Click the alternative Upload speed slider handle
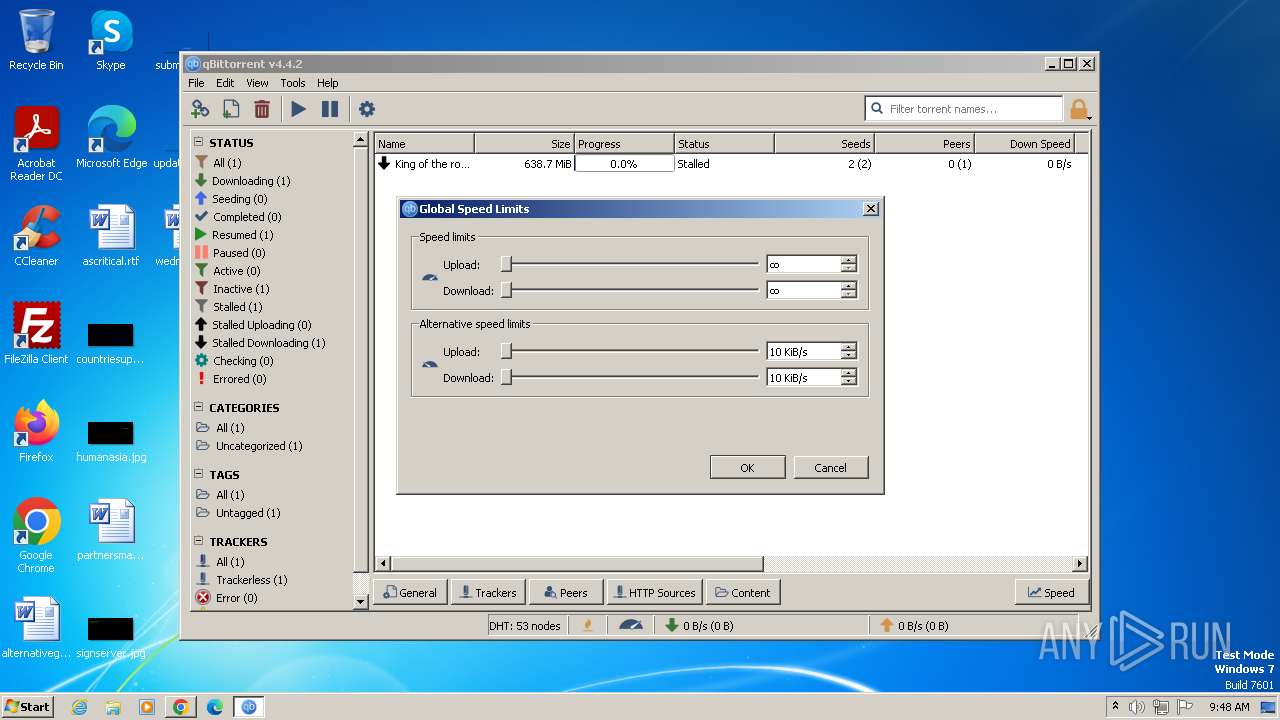Image resolution: width=1280 pixels, height=720 pixels. tap(506, 351)
